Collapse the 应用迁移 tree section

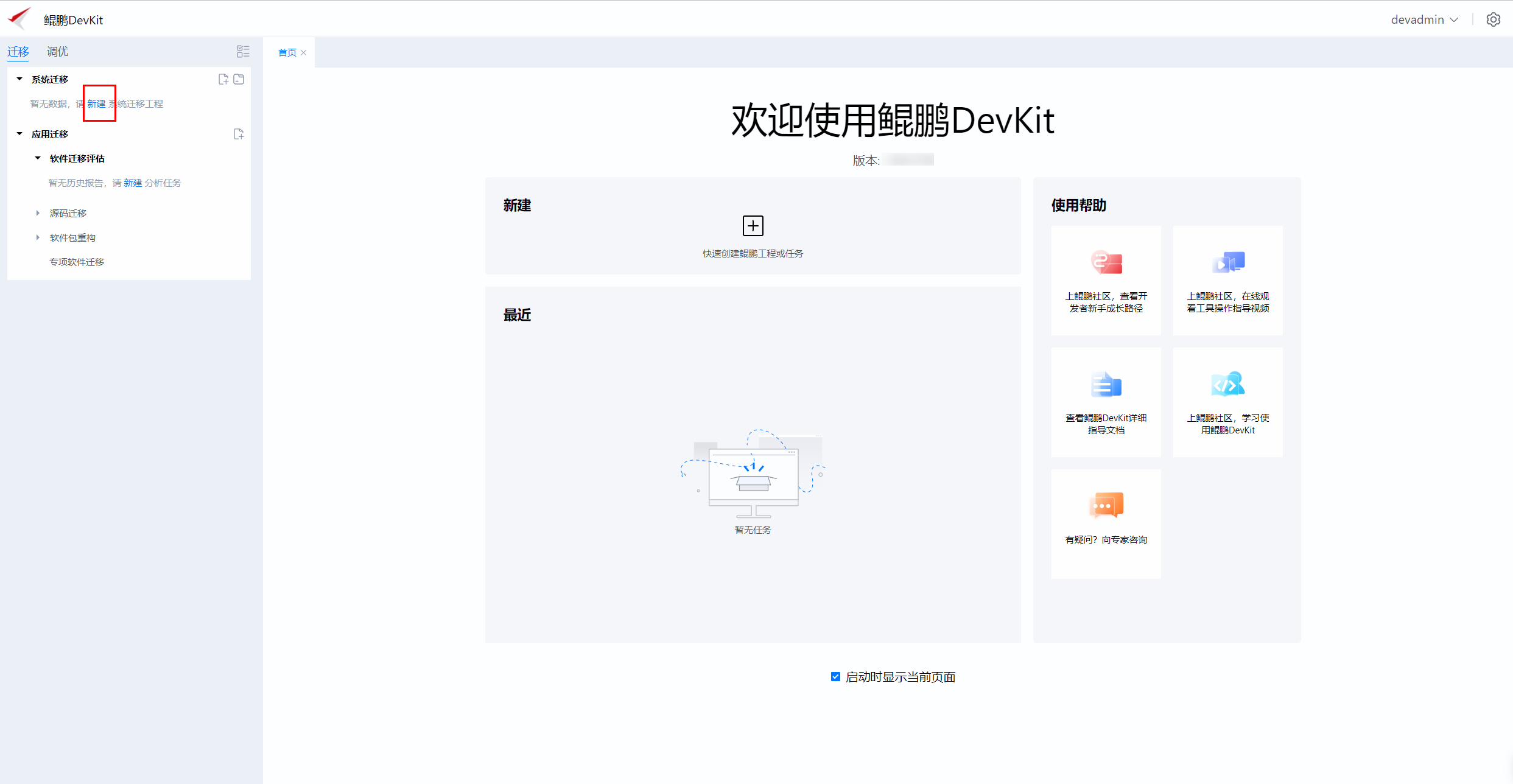19,134
